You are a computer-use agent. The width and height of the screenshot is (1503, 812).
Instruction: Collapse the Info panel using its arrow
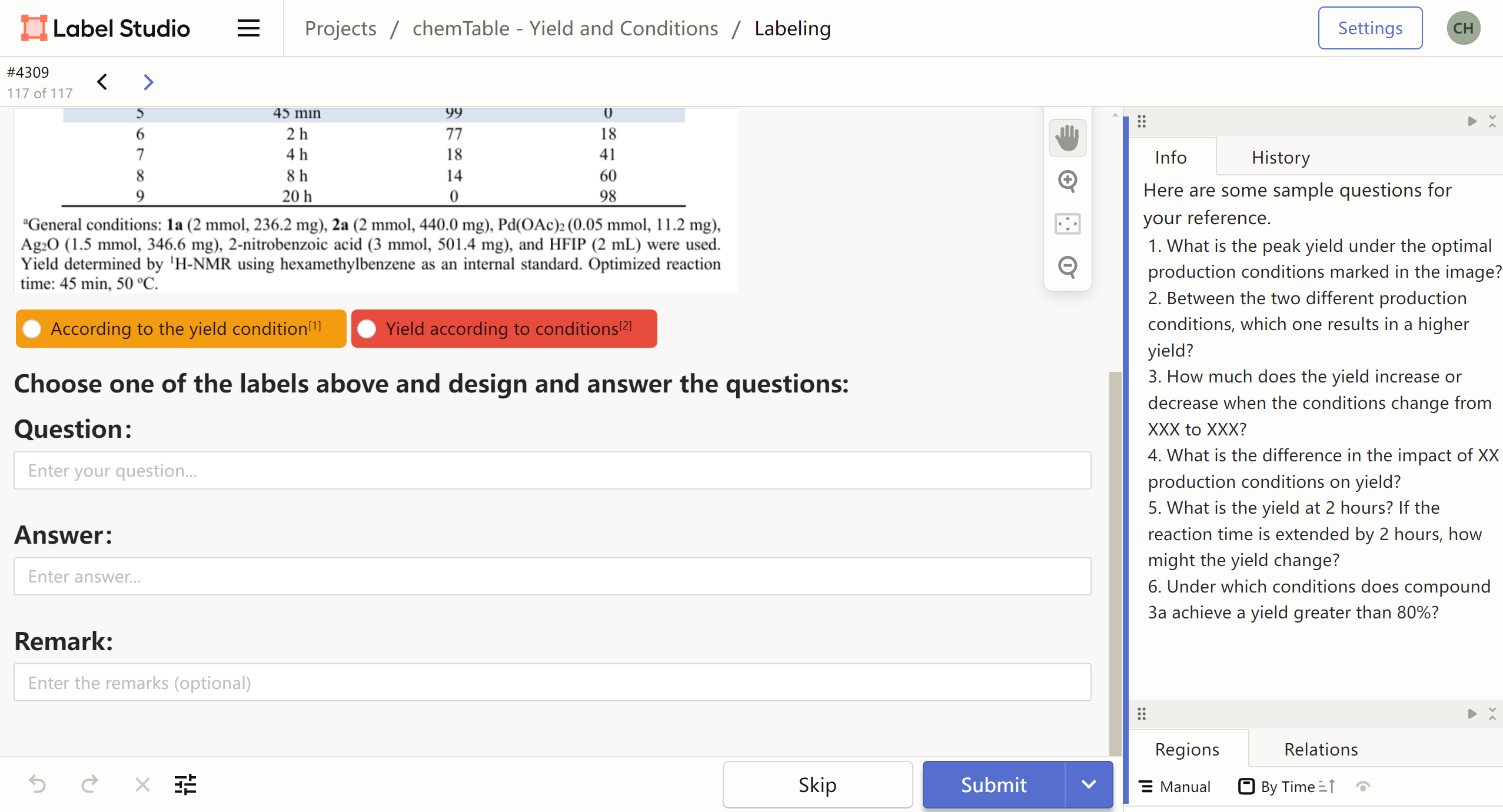click(1472, 122)
